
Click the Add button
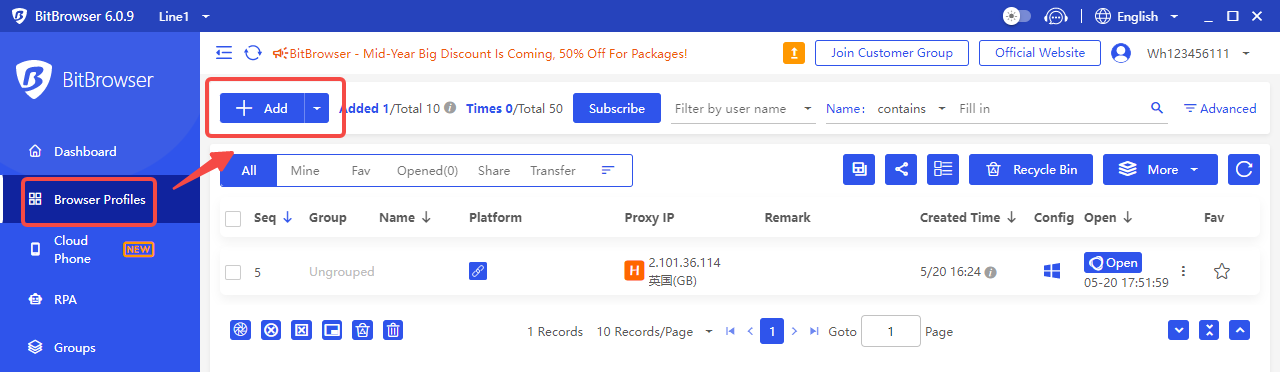point(262,108)
